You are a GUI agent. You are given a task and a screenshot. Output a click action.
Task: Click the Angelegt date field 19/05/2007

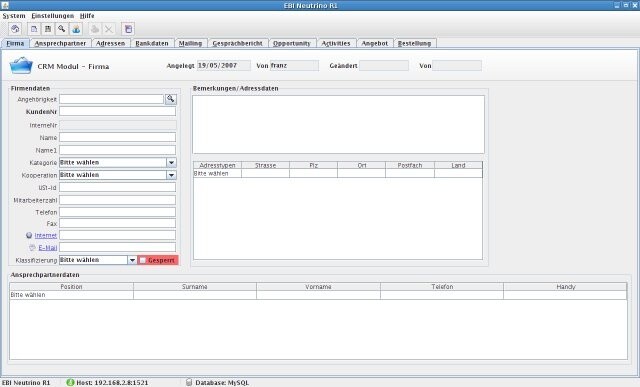[x=224, y=65]
